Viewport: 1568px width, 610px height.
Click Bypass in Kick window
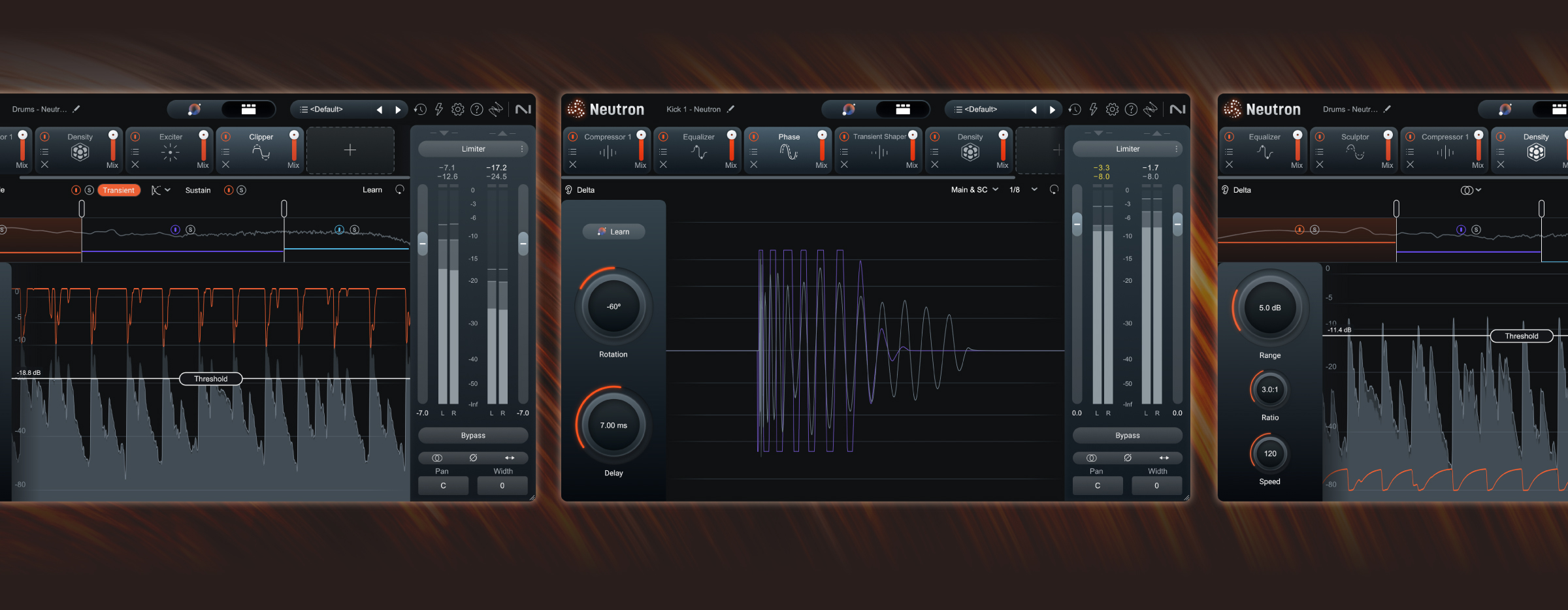1128,436
